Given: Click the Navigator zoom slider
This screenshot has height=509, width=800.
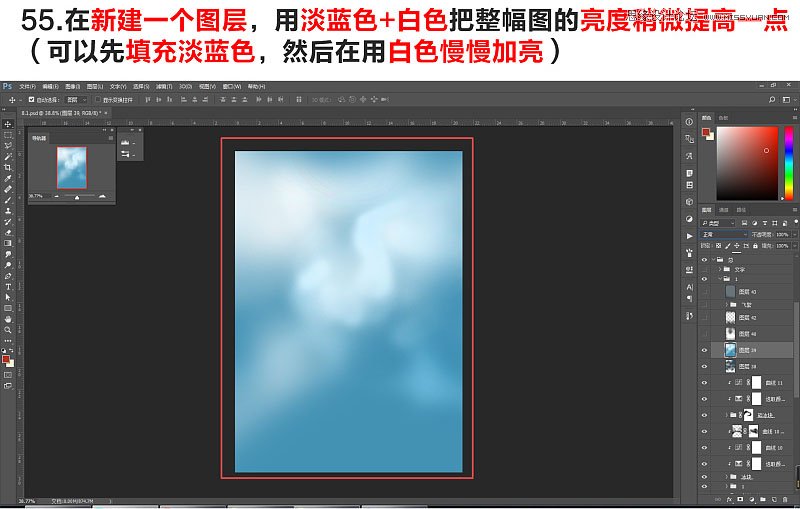Looking at the screenshot, I should 79,196.
